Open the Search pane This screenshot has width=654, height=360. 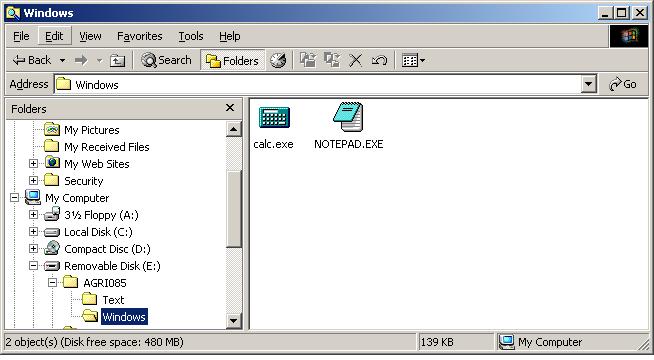point(166,60)
